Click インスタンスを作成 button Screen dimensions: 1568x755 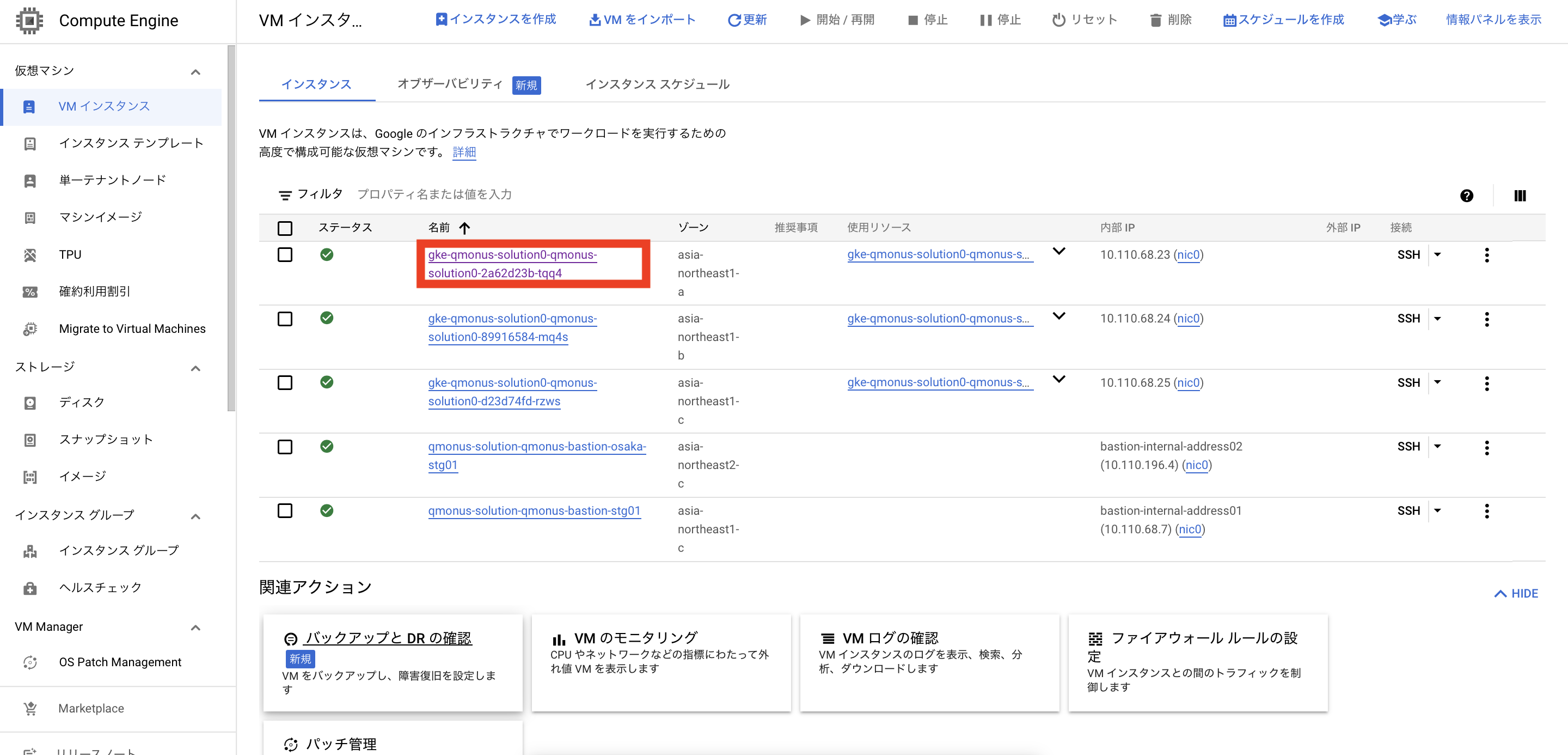click(x=495, y=20)
